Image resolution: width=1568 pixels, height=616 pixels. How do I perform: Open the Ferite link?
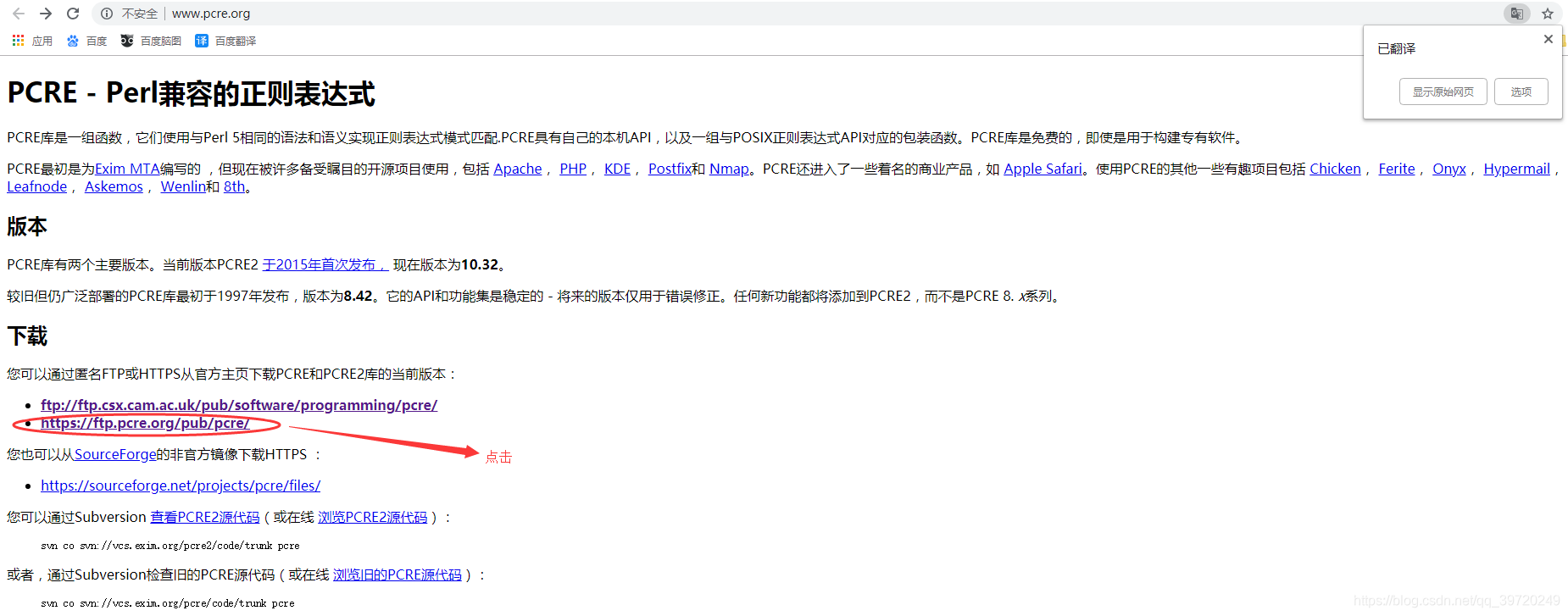(x=1397, y=169)
